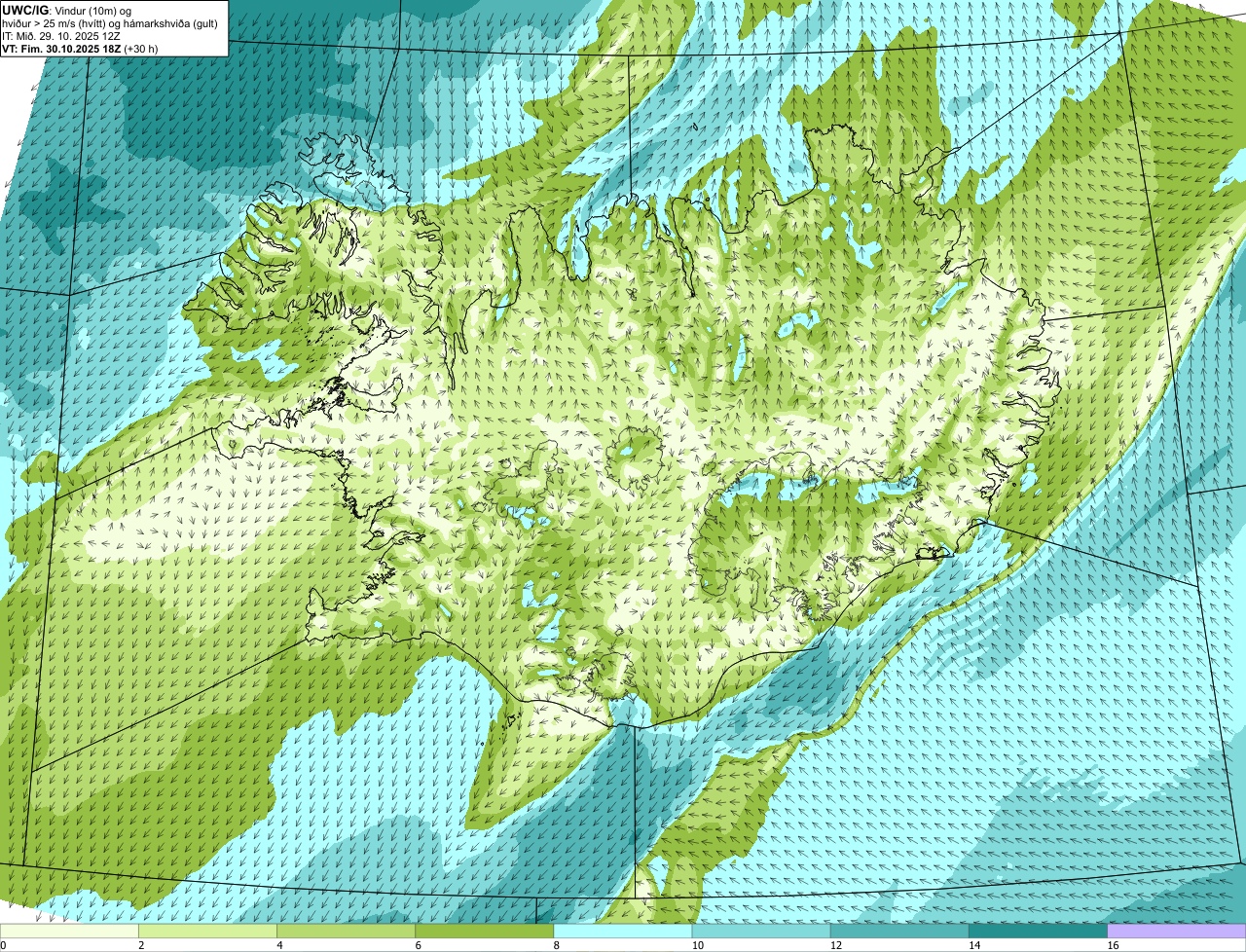This screenshot has width=1246, height=952.
Task: Click the legend label '14'
Action: 973,945
